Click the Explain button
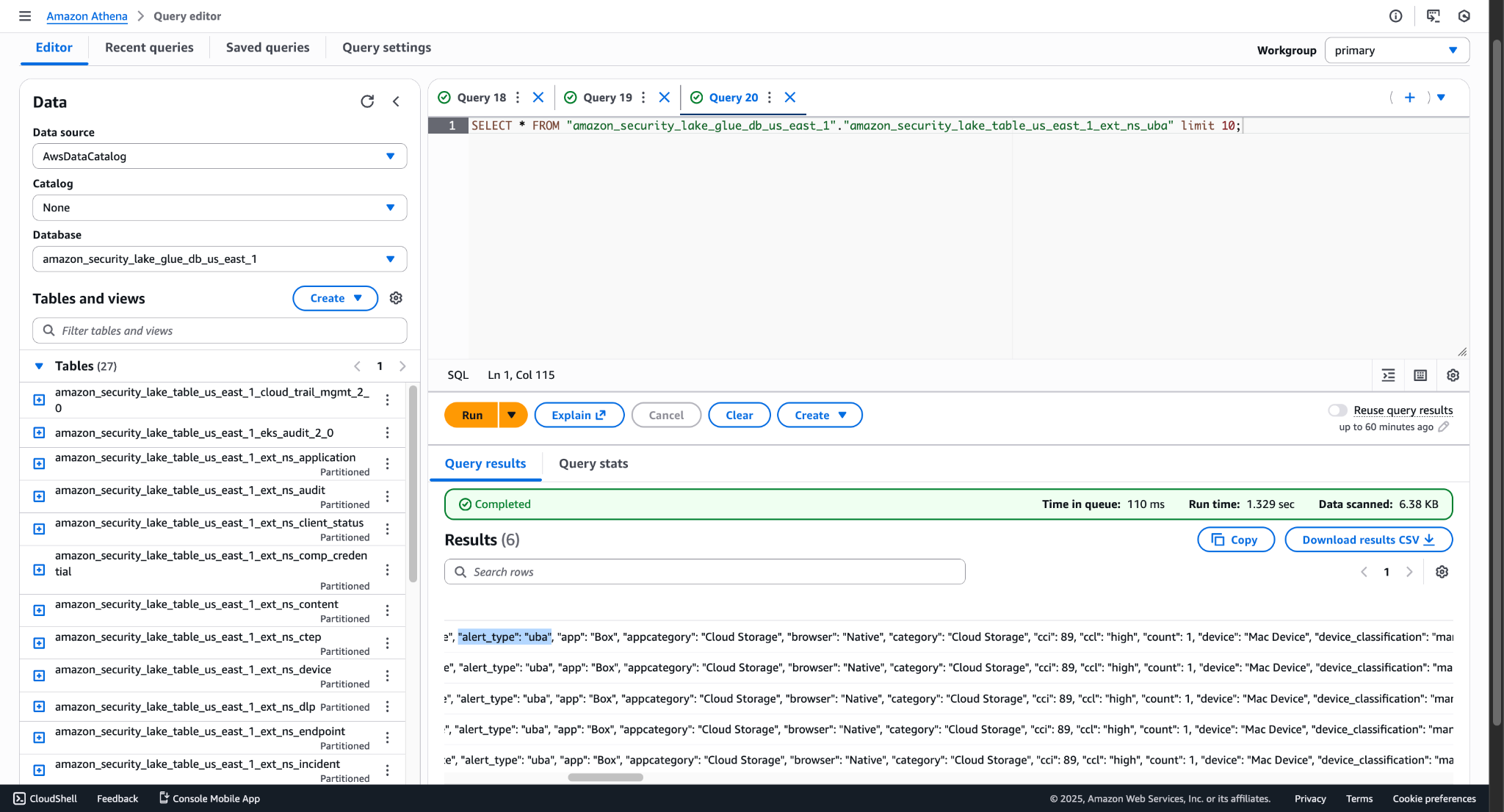1504x812 pixels. coord(579,416)
